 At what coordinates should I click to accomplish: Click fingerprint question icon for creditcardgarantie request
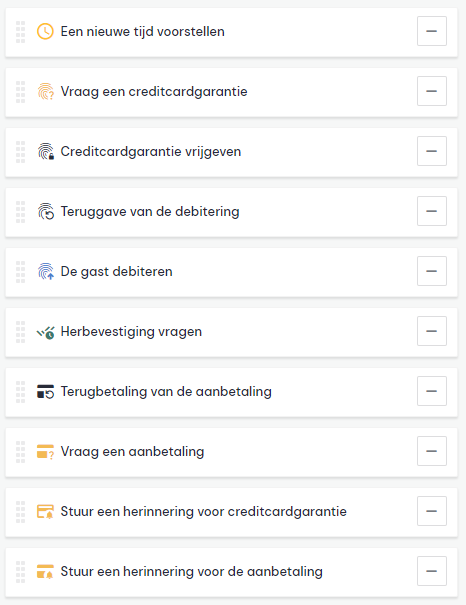(45, 91)
